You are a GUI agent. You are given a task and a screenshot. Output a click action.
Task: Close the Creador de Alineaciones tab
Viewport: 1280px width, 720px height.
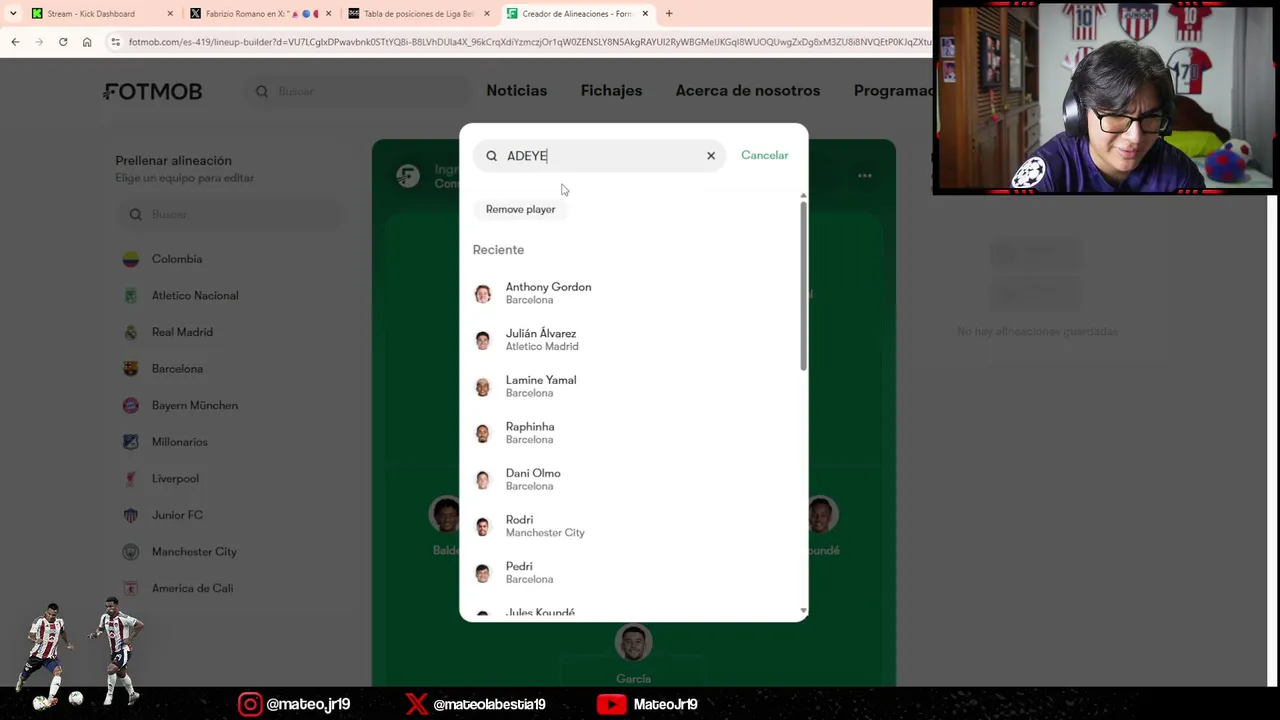645,14
